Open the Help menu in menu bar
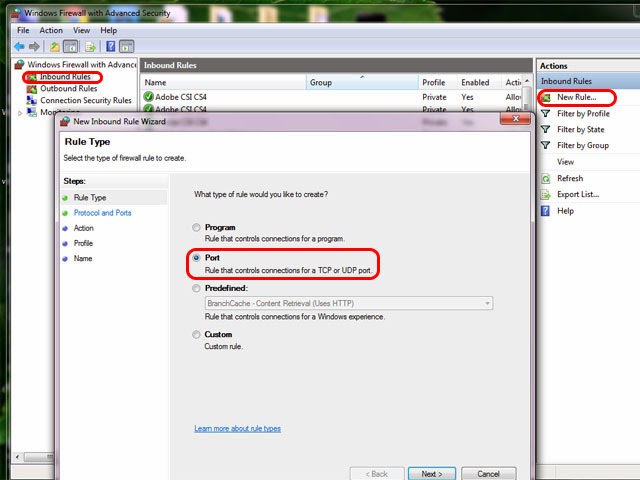This screenshot has height=480, width=640. click(109, 30)
